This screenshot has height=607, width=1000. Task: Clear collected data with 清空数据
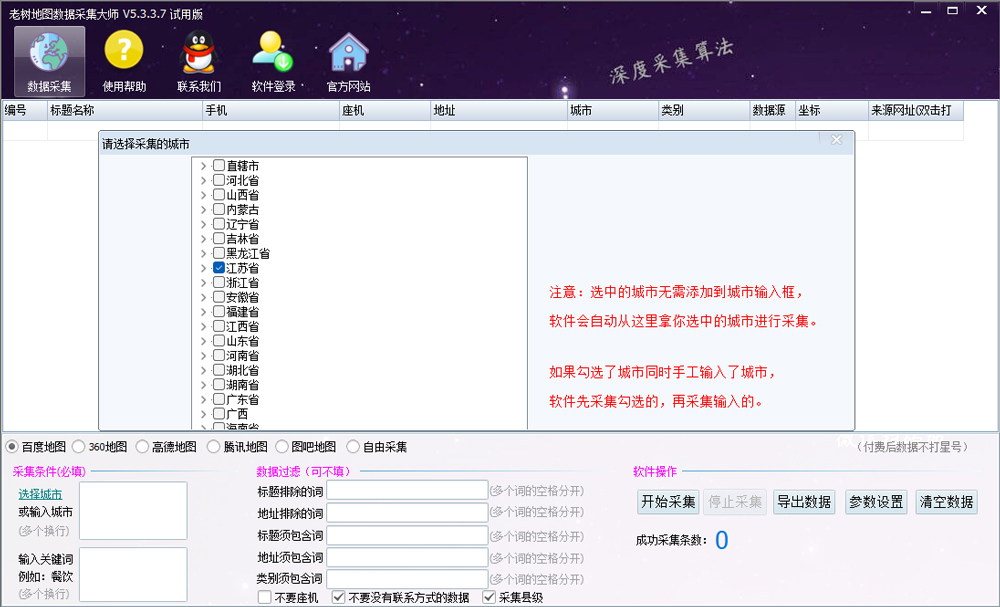point(946,501)
